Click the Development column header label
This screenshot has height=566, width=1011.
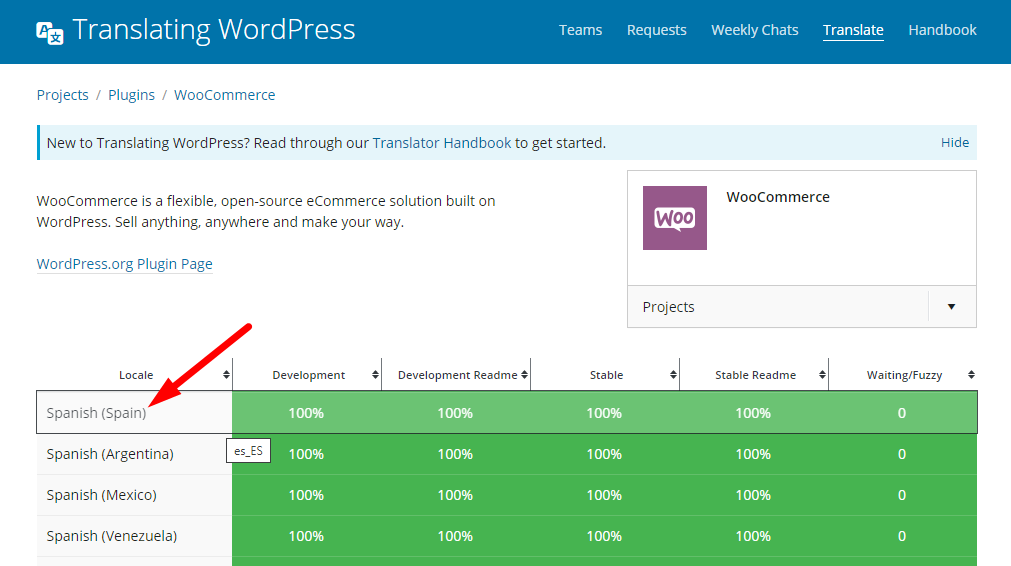[309, 375]
